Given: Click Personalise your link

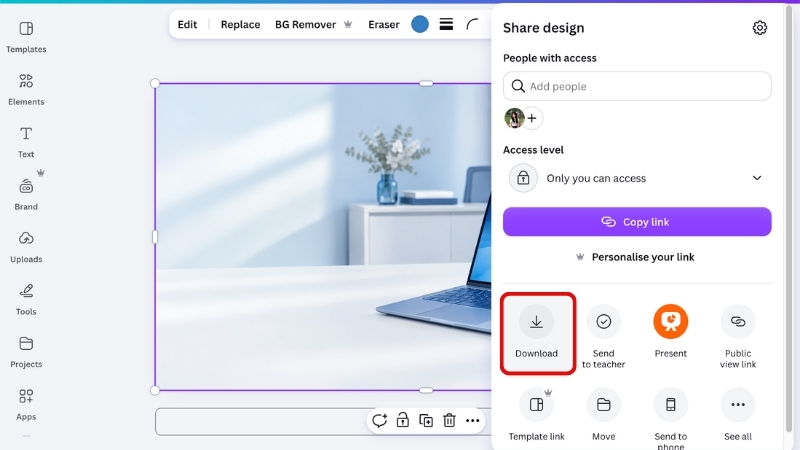Looking at the screenshot, I should pyautogui.click(x=635, y=257).
